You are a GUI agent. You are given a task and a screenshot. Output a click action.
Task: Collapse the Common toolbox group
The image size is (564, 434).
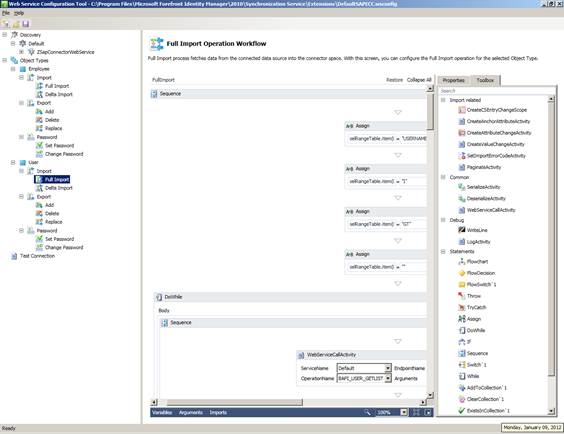click(x=443, y=177)
